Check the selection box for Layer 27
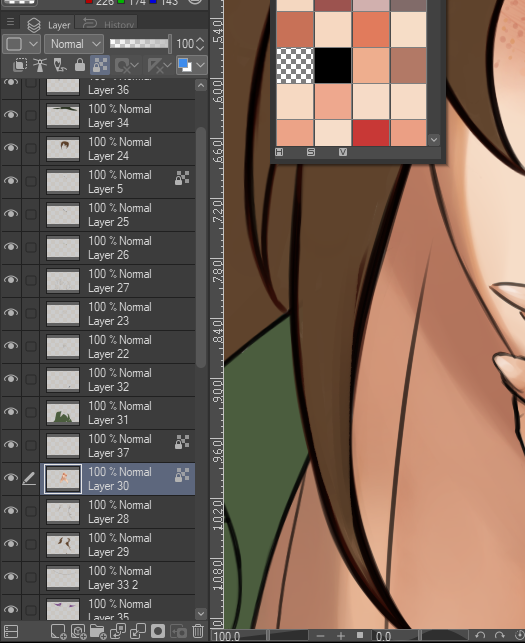This screenshot has height=643, width=525. [31, 280]
